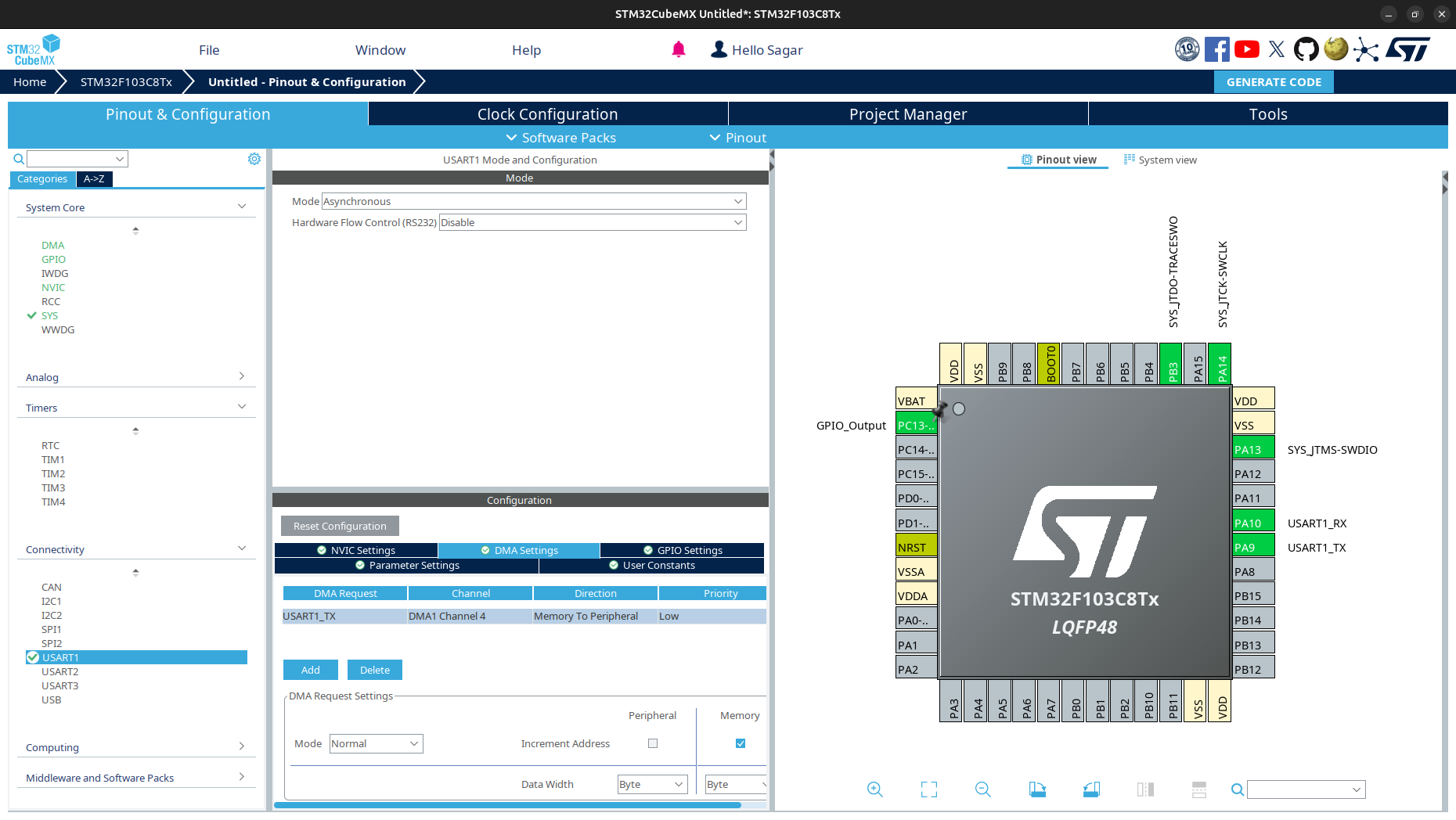This screenshot has height=820, width=1456.
Task: Toggle the Peripheral increment address checkbox
Action: coord(653,743)
